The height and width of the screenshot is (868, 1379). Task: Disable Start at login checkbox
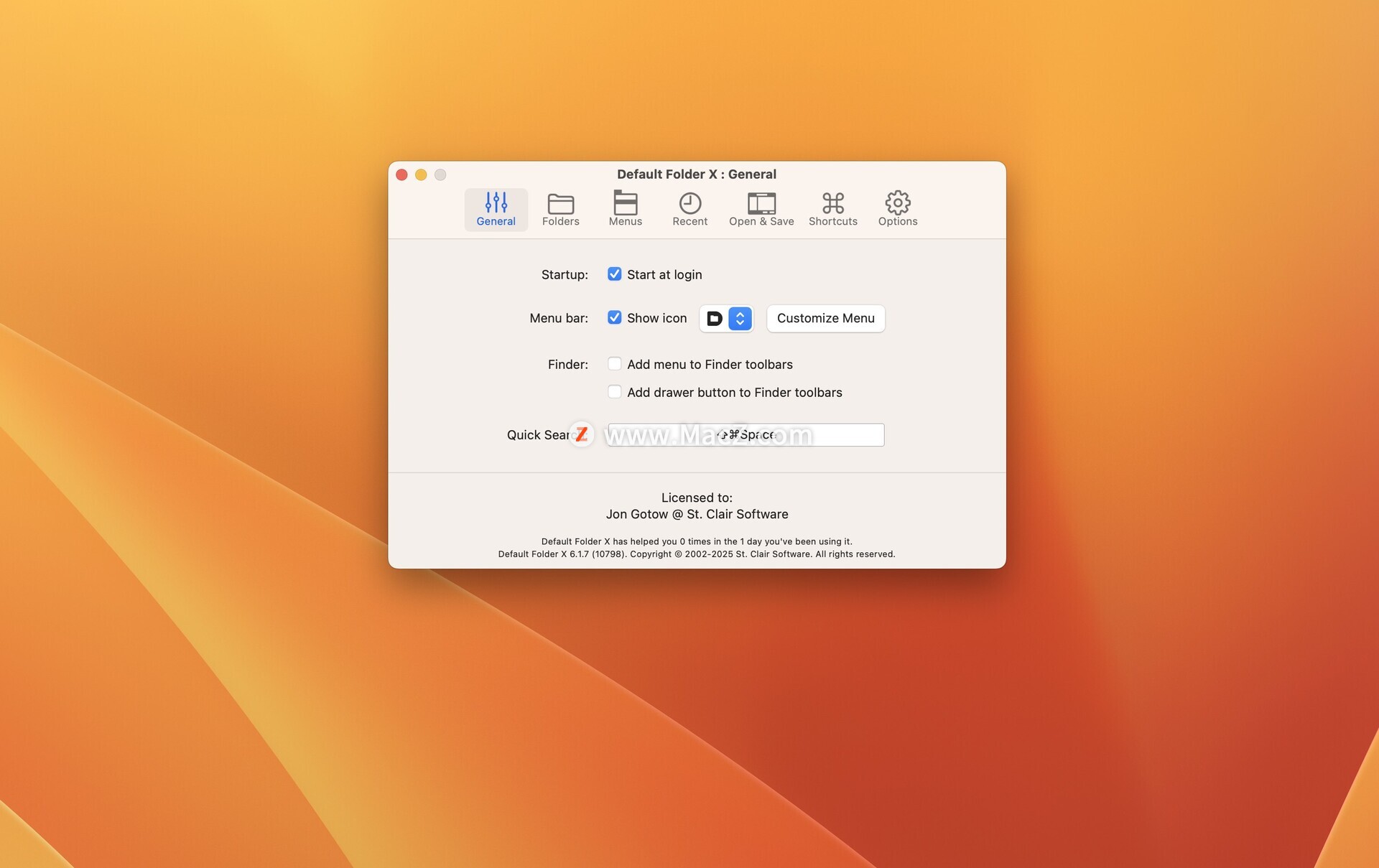(x=614, y=274)
